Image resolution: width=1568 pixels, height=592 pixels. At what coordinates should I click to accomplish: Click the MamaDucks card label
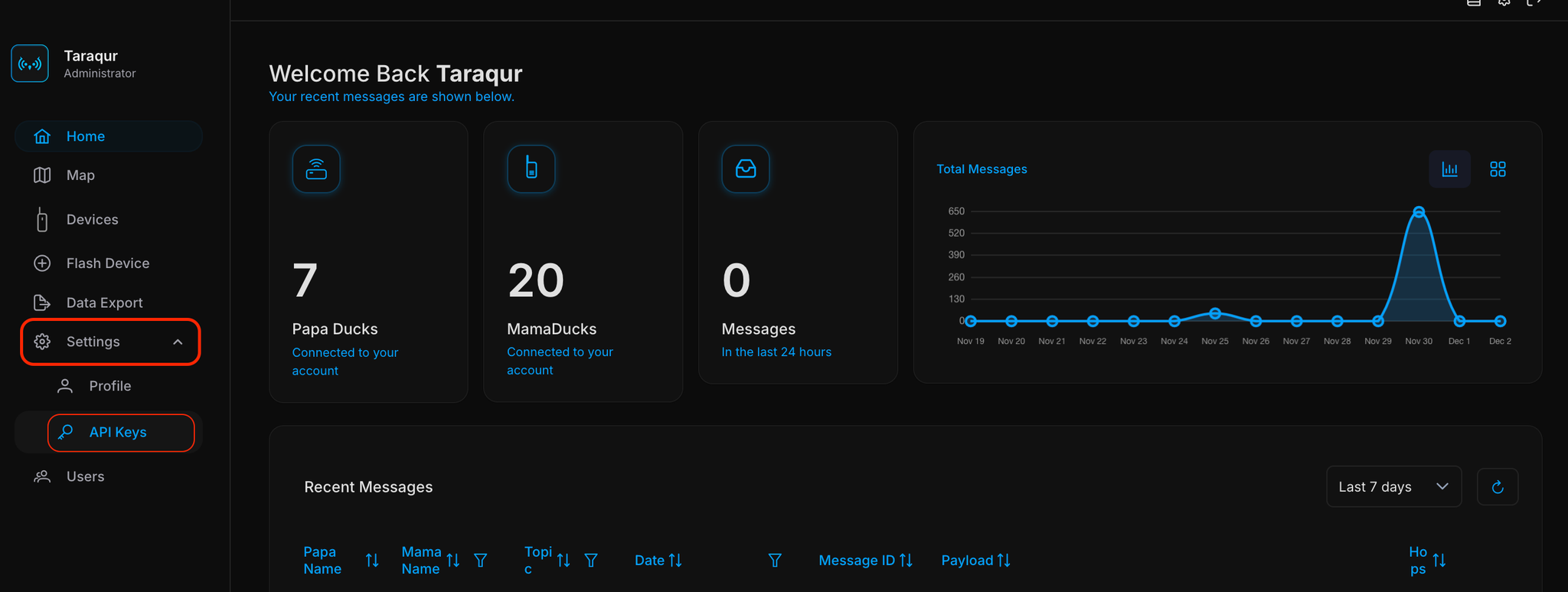[x=551, y=329]
